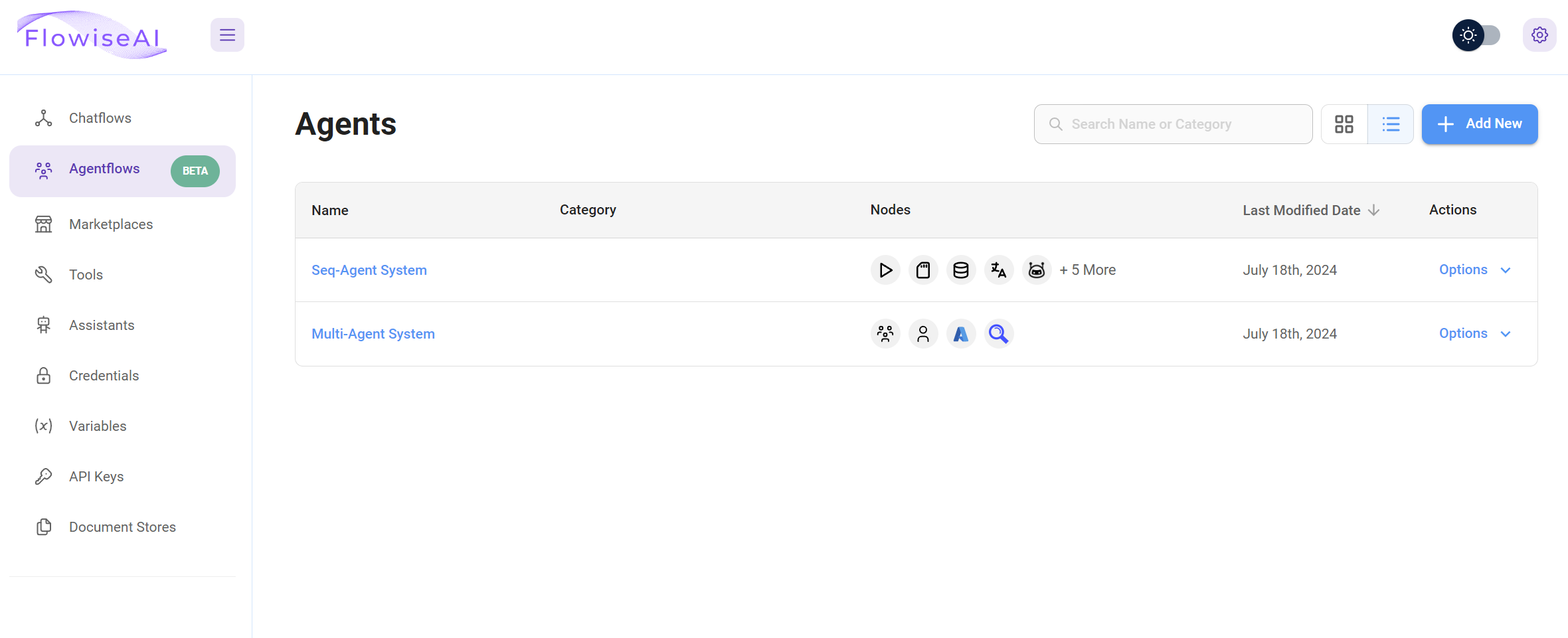Switch to list view
The height and width of the screenshot is (638, 1568).
pyautogui.click(x=1391, y=124)
